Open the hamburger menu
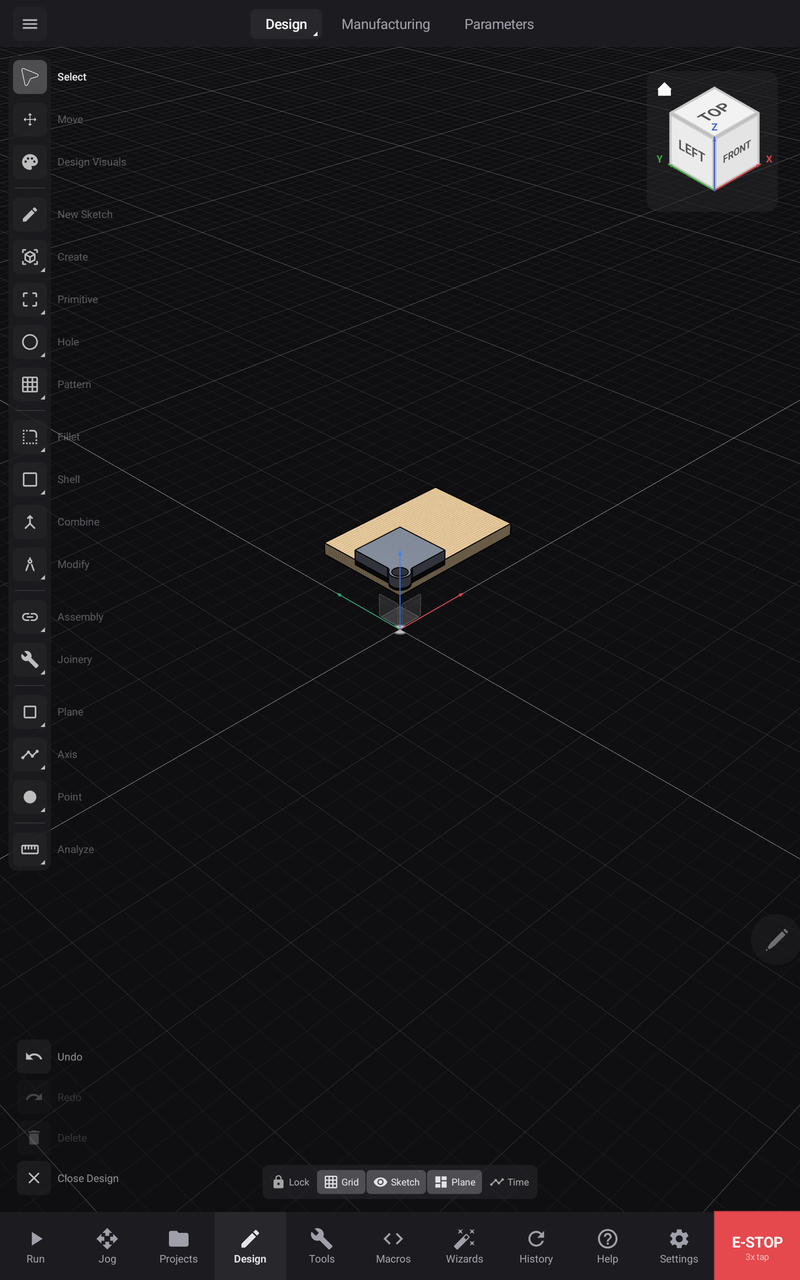 tap(30, 24)
